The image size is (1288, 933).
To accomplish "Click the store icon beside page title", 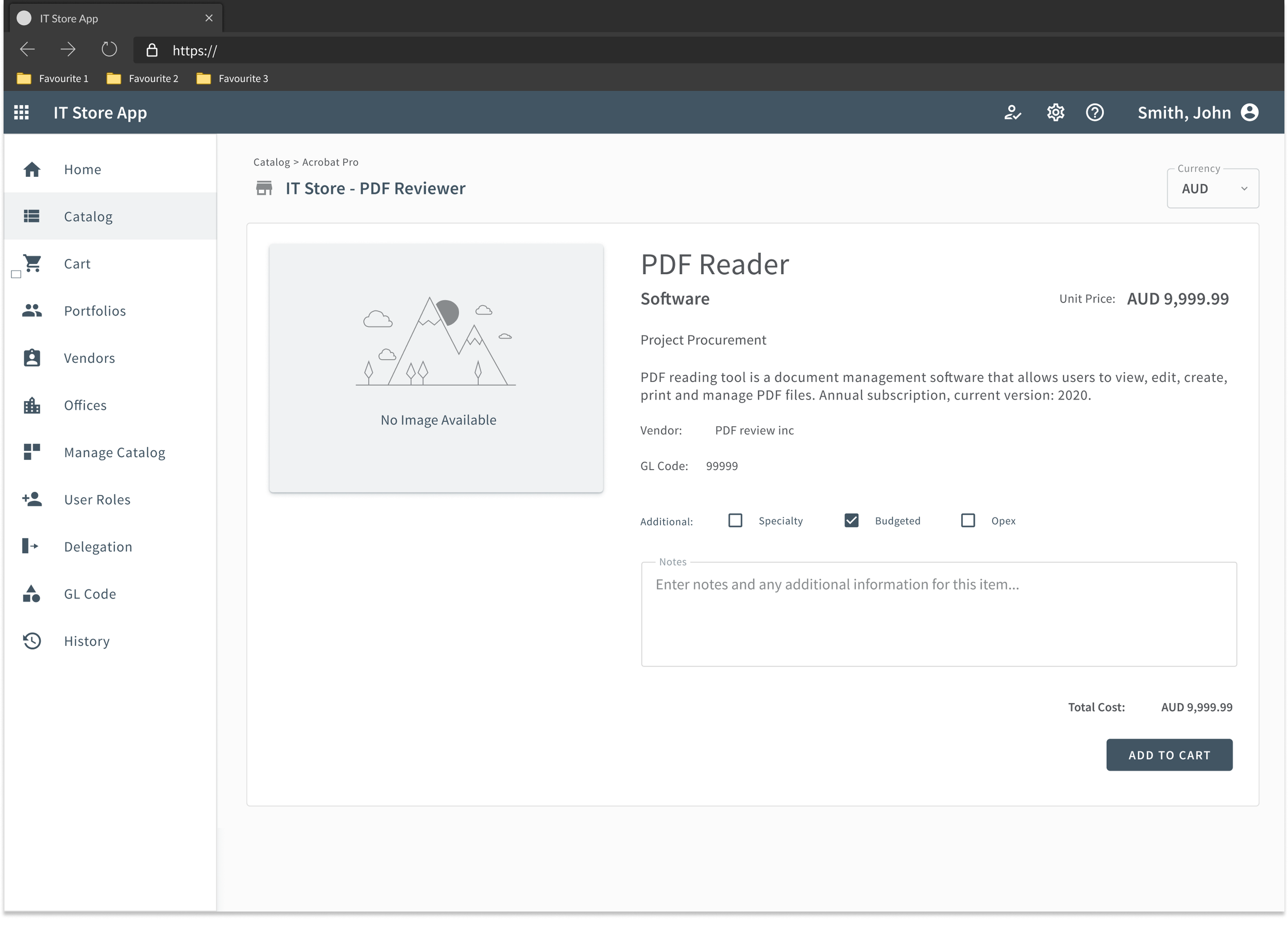I will 264,188.
